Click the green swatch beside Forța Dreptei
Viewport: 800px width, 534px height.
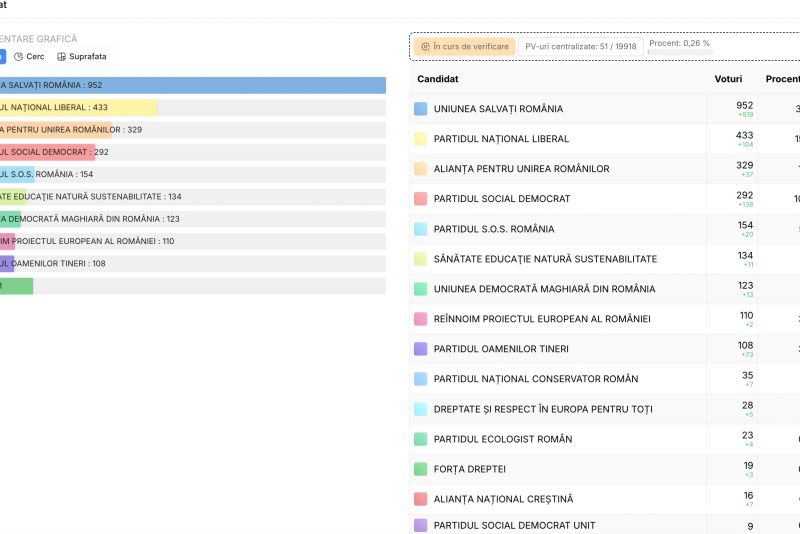coord(421,469)
